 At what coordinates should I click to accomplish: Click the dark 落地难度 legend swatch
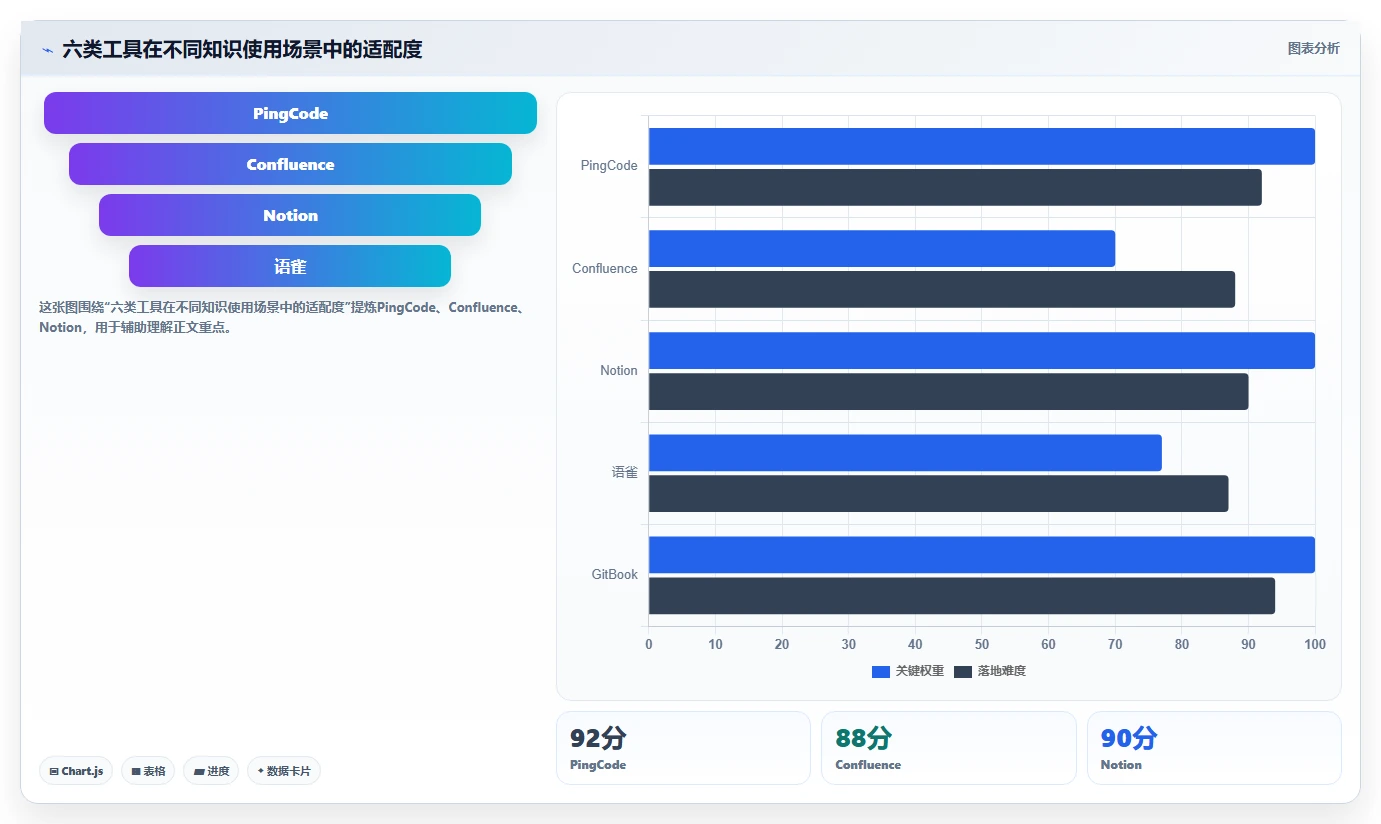click(x=963, y=672)
